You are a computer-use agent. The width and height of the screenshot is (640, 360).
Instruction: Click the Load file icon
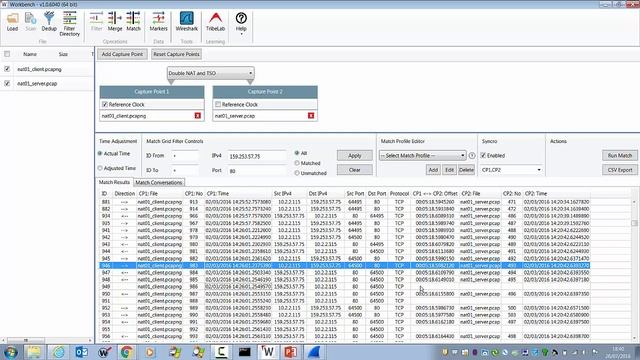click(x=12, y=22)
